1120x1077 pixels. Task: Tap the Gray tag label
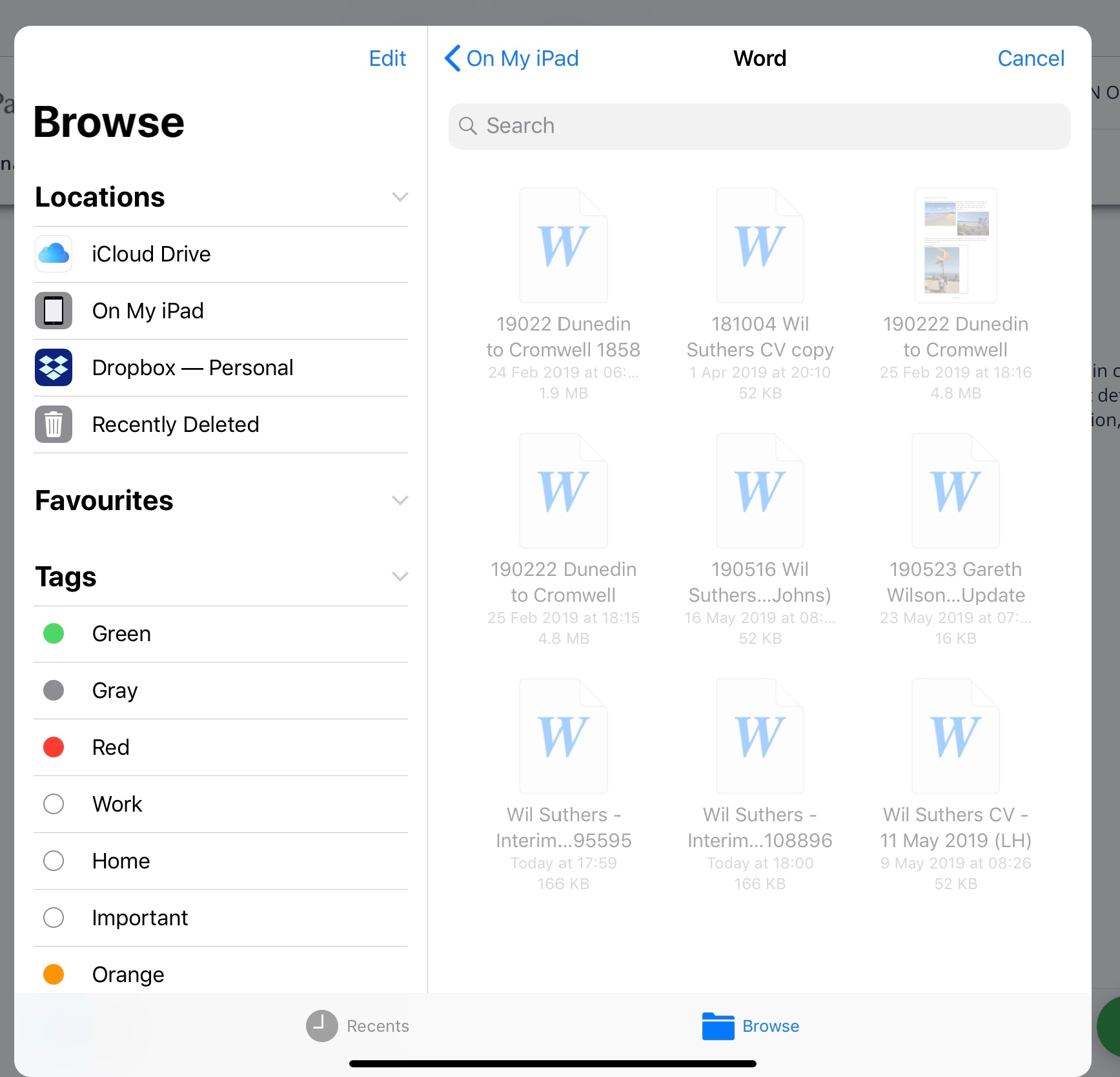click(115, 690)
